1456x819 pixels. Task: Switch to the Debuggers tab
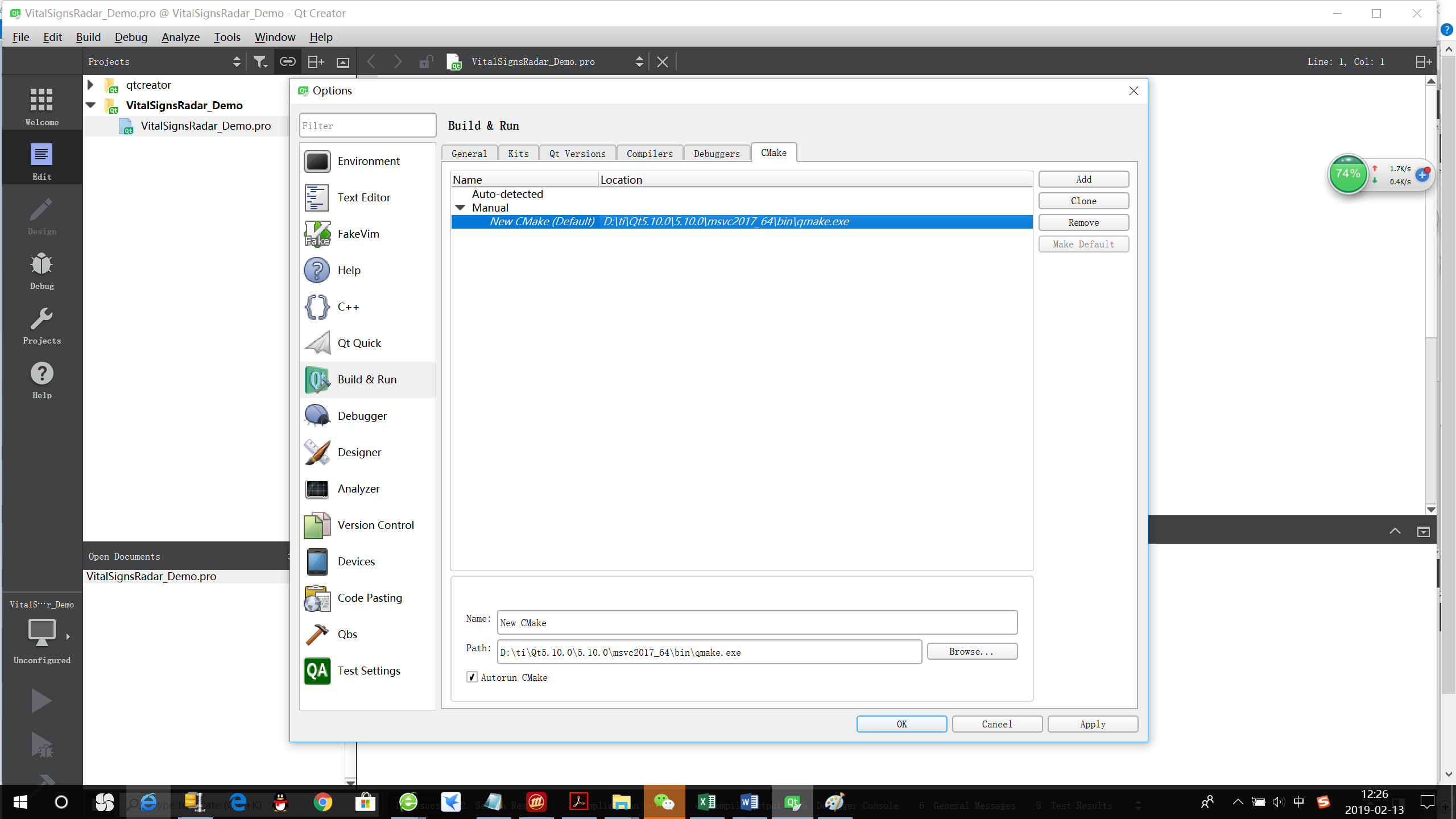717,154
